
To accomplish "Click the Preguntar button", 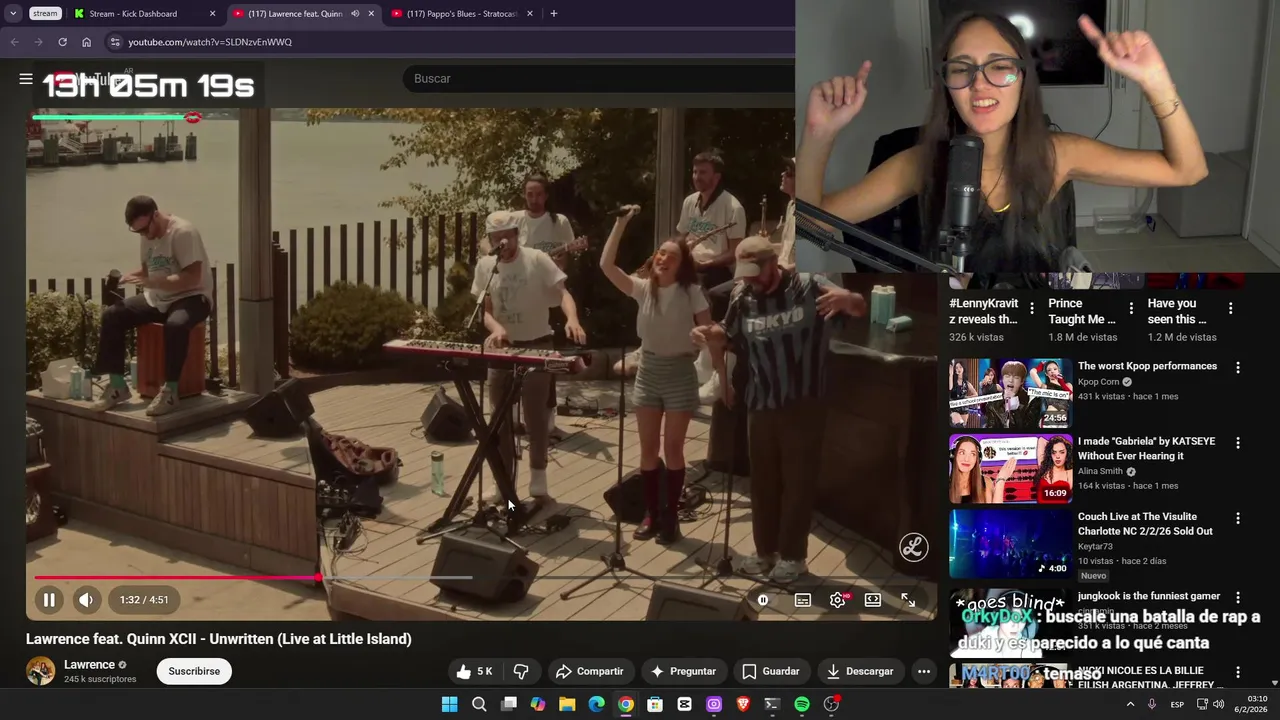I will click(x=683, y=672).
